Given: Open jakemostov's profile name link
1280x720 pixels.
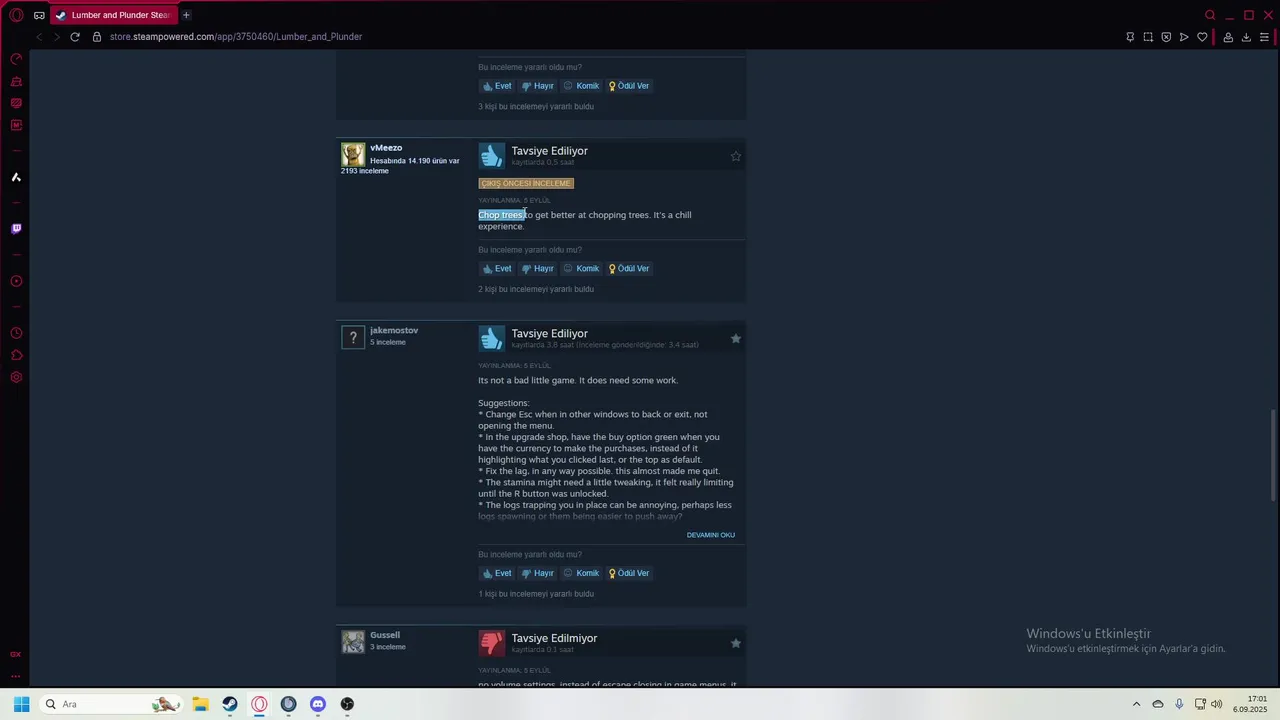Looking at the screenshot, I should (x=394, y=330).
